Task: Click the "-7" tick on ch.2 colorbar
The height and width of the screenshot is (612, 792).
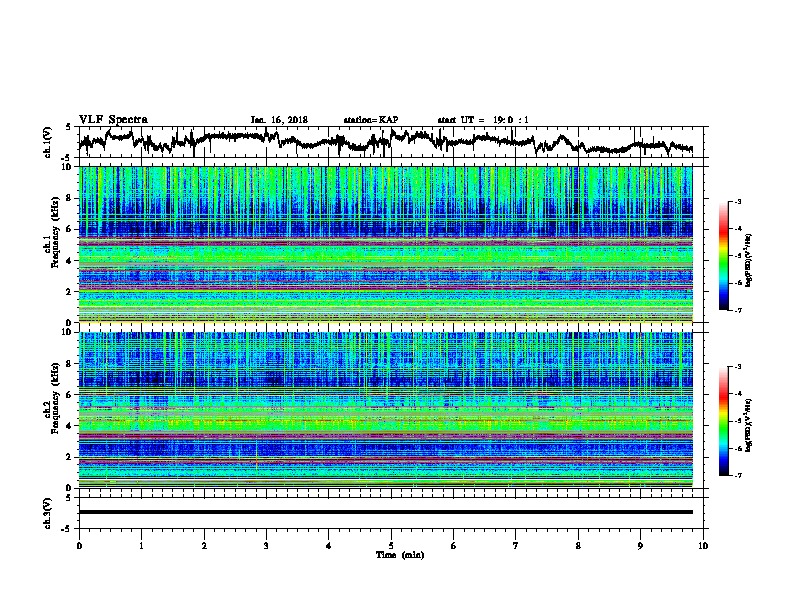Action: point(738,476)
